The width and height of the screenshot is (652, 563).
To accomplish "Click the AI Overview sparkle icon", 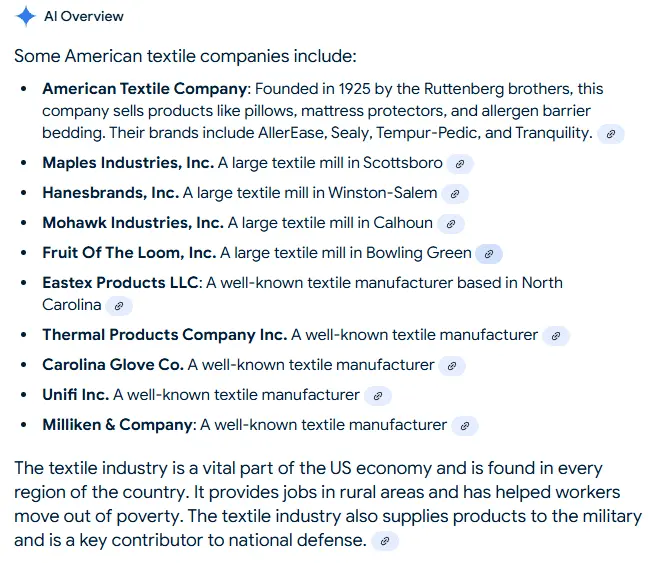I will (x=26, y=18).
